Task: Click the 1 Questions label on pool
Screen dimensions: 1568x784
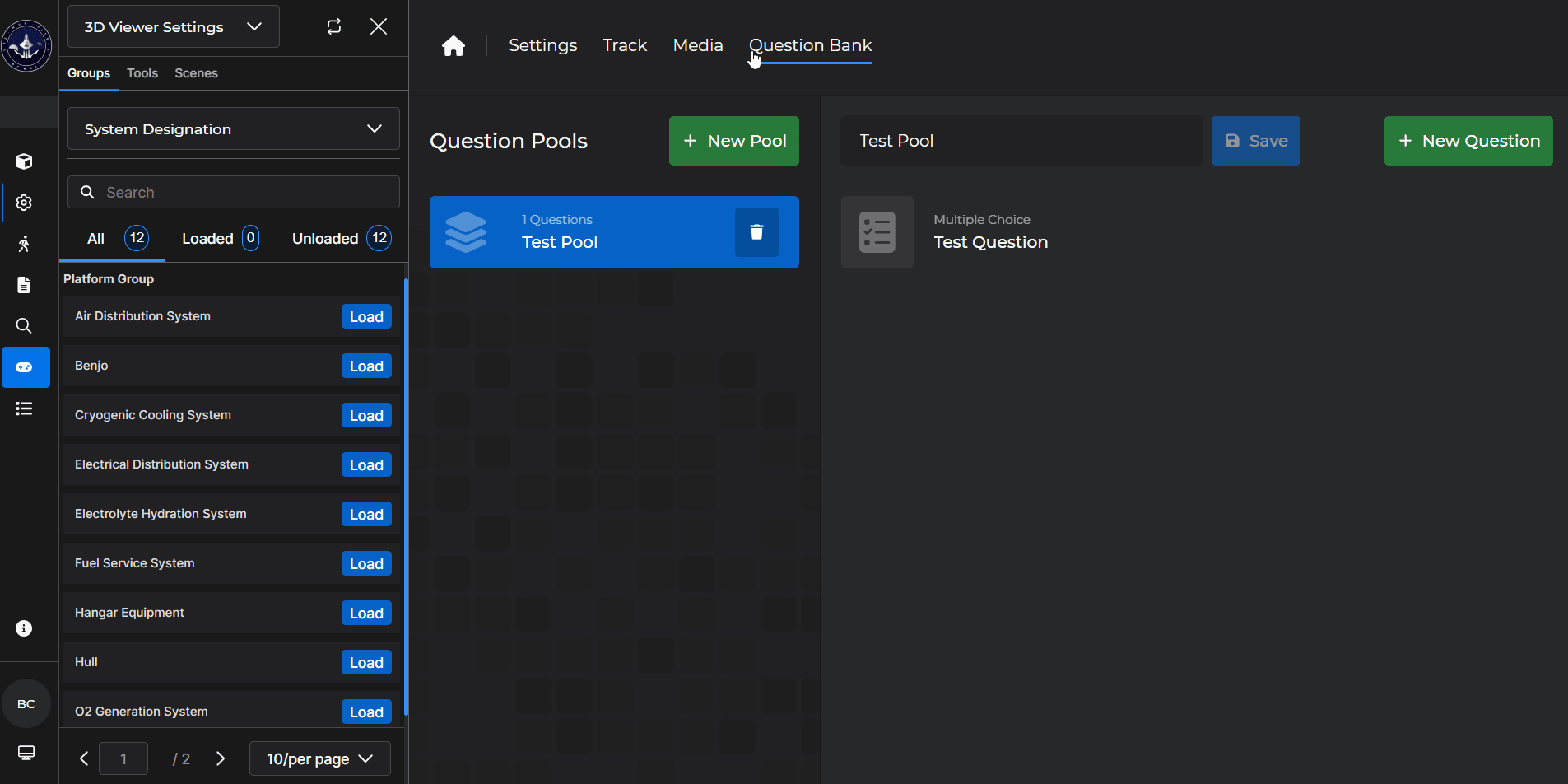Action: [x=557, y=220]
